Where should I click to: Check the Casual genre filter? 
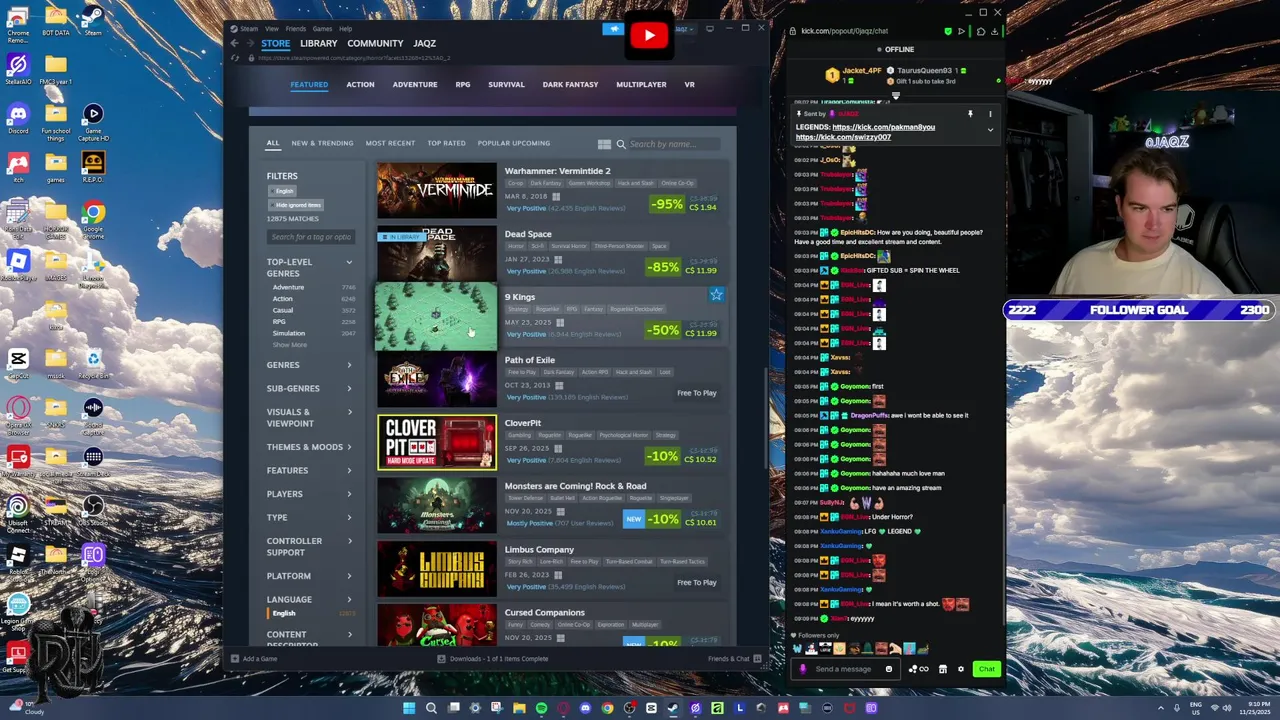(x=283, y=310)
